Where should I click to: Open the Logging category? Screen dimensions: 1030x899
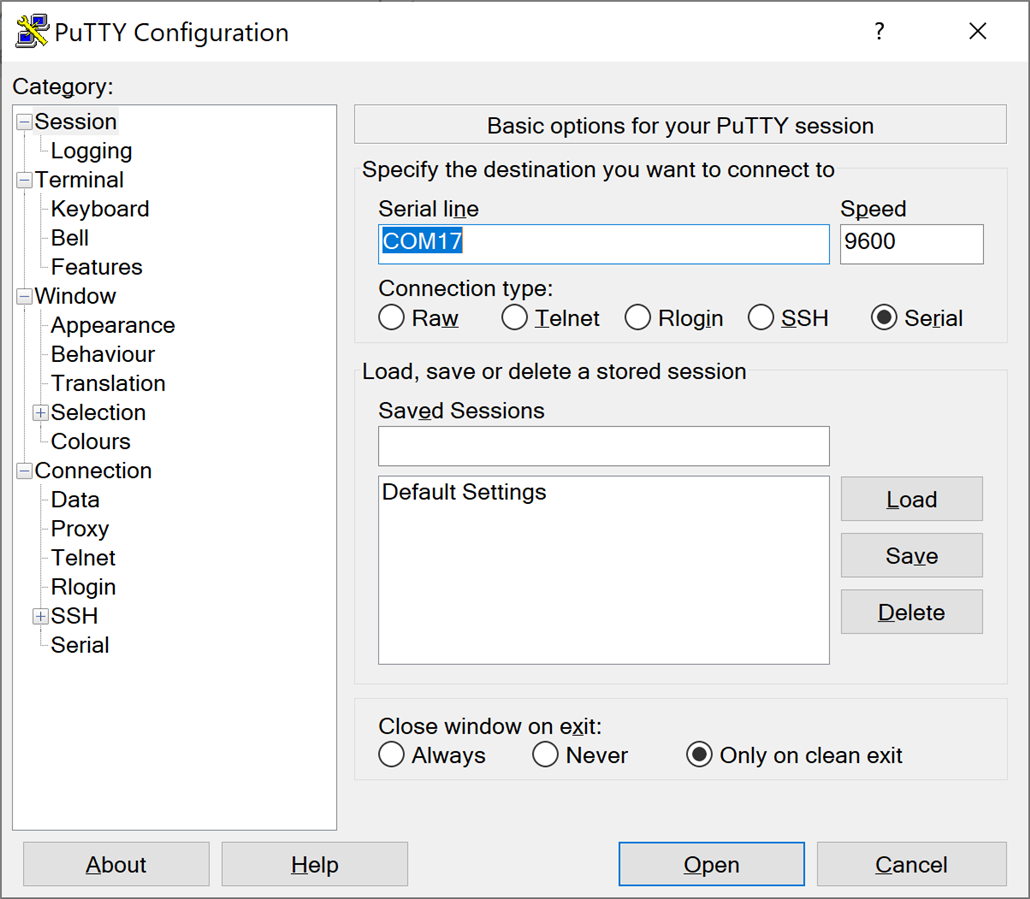91,151
